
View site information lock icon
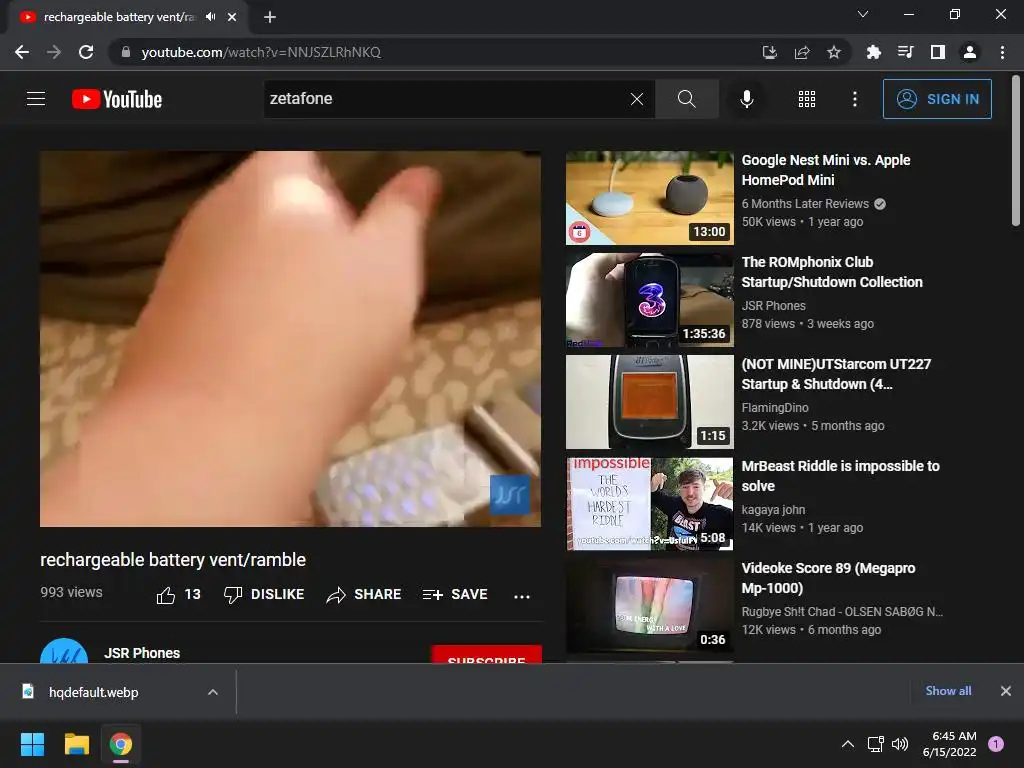point(125,52)
